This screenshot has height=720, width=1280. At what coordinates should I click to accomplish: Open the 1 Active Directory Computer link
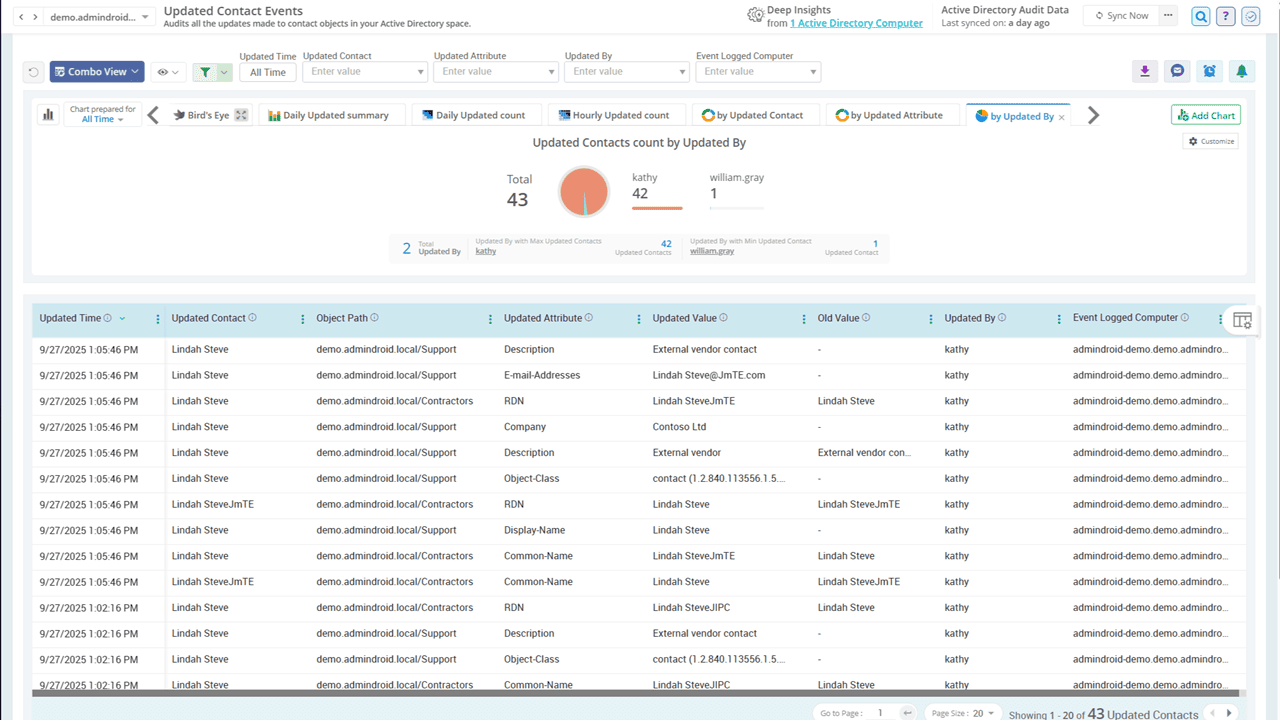coord(856,23)
